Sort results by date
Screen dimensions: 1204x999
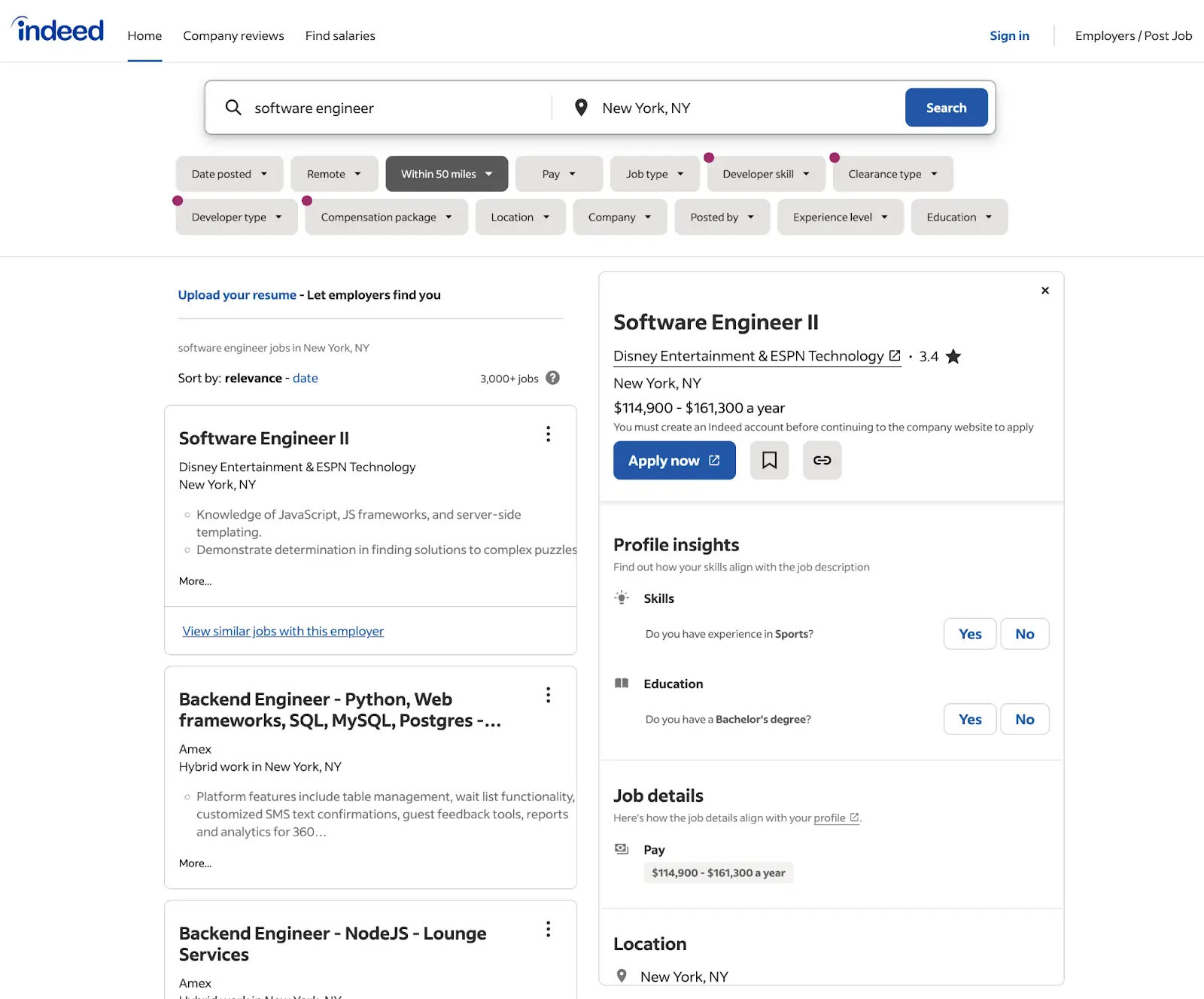coord(305,378)
